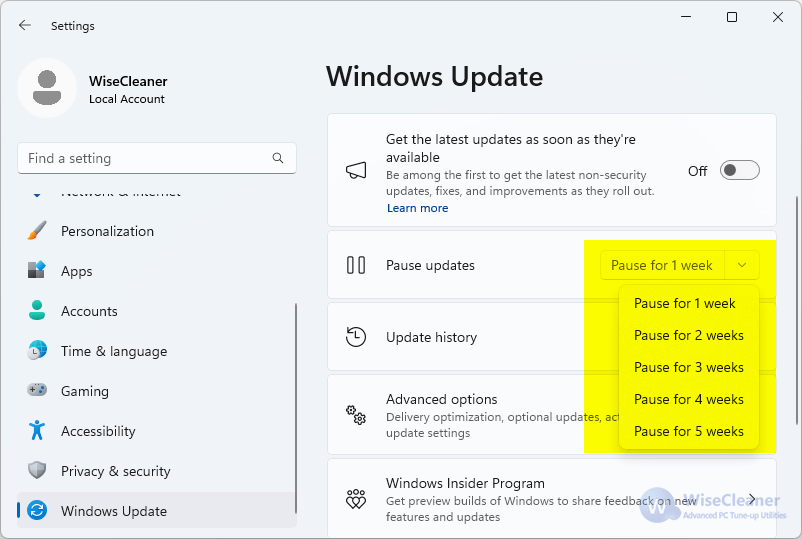Open Accessibility settings
The height and width of the screenshot is (539, 802).
coord(157,431)
